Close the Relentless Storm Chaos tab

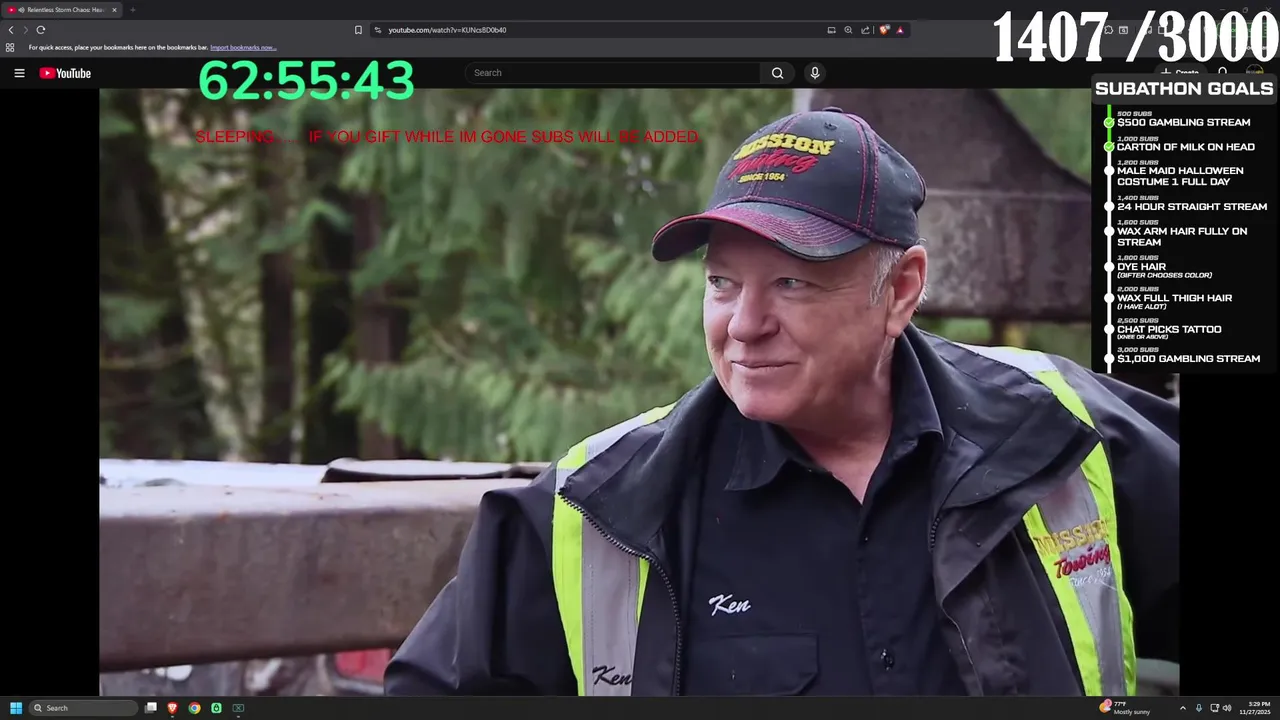click(x=114, y=10)
